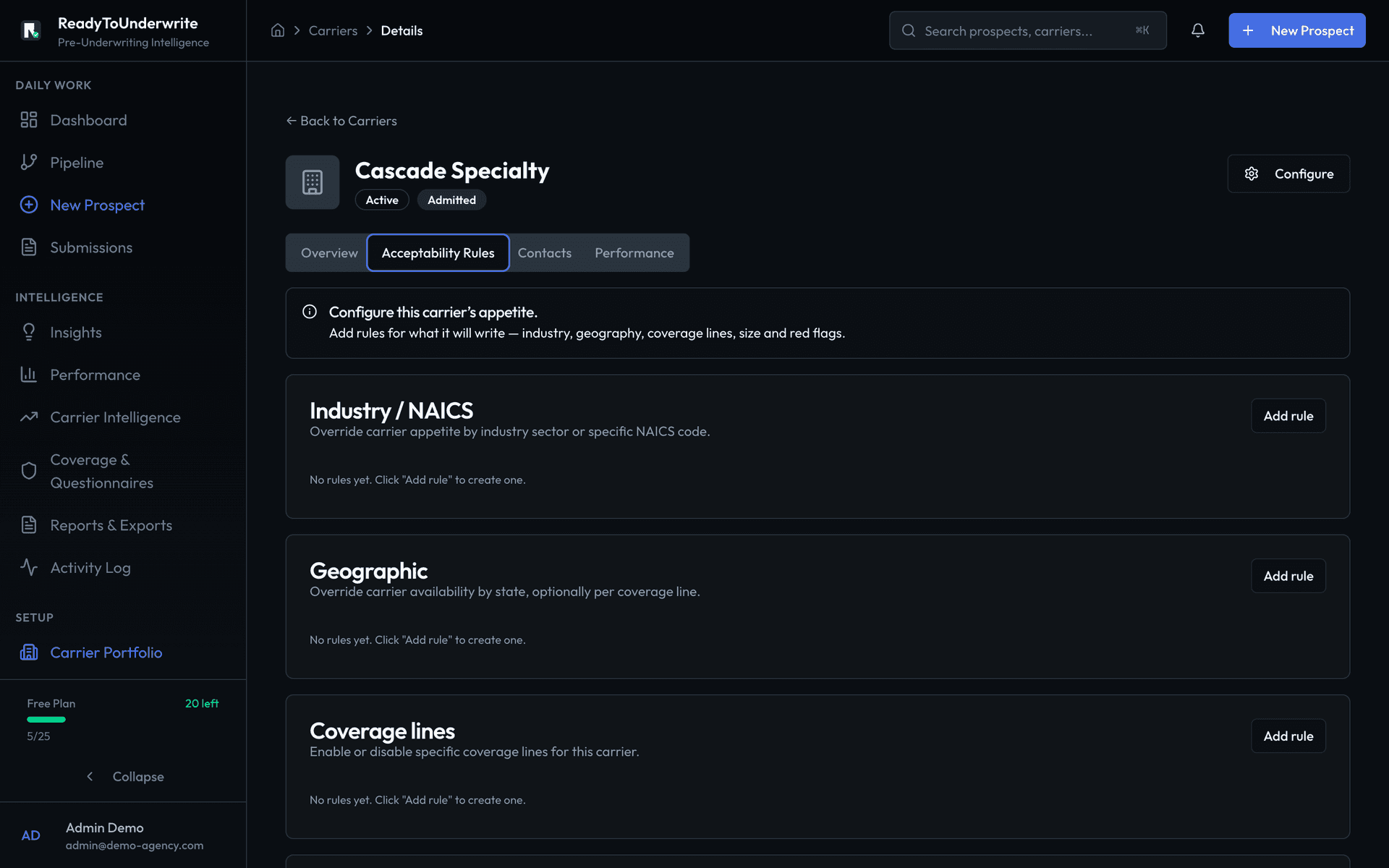Click the info icon in appetite banner
This screenshot has width=1389, height=868.
(x=310, y=312)
